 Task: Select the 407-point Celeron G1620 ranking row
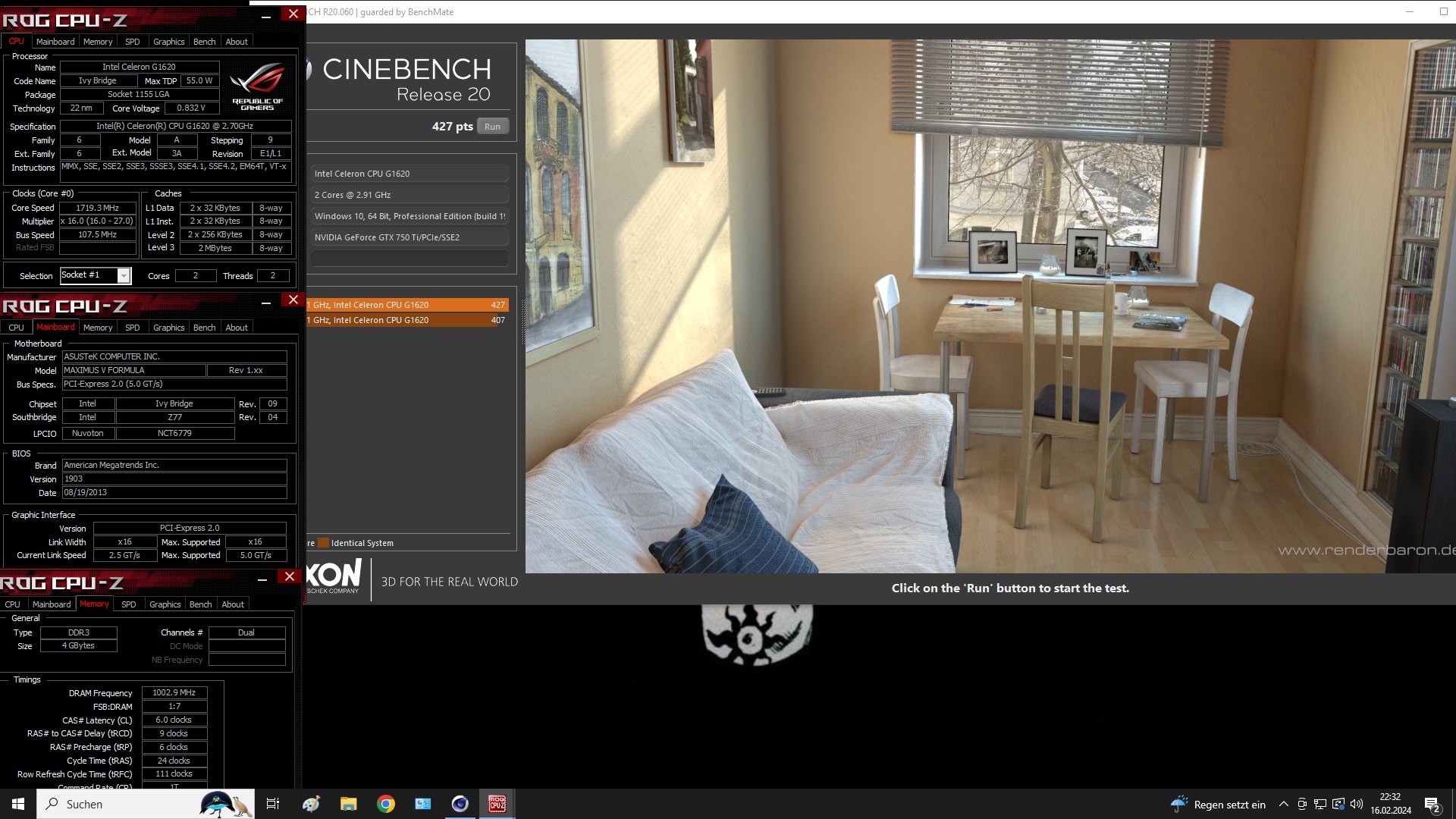(x=407, y=320)
